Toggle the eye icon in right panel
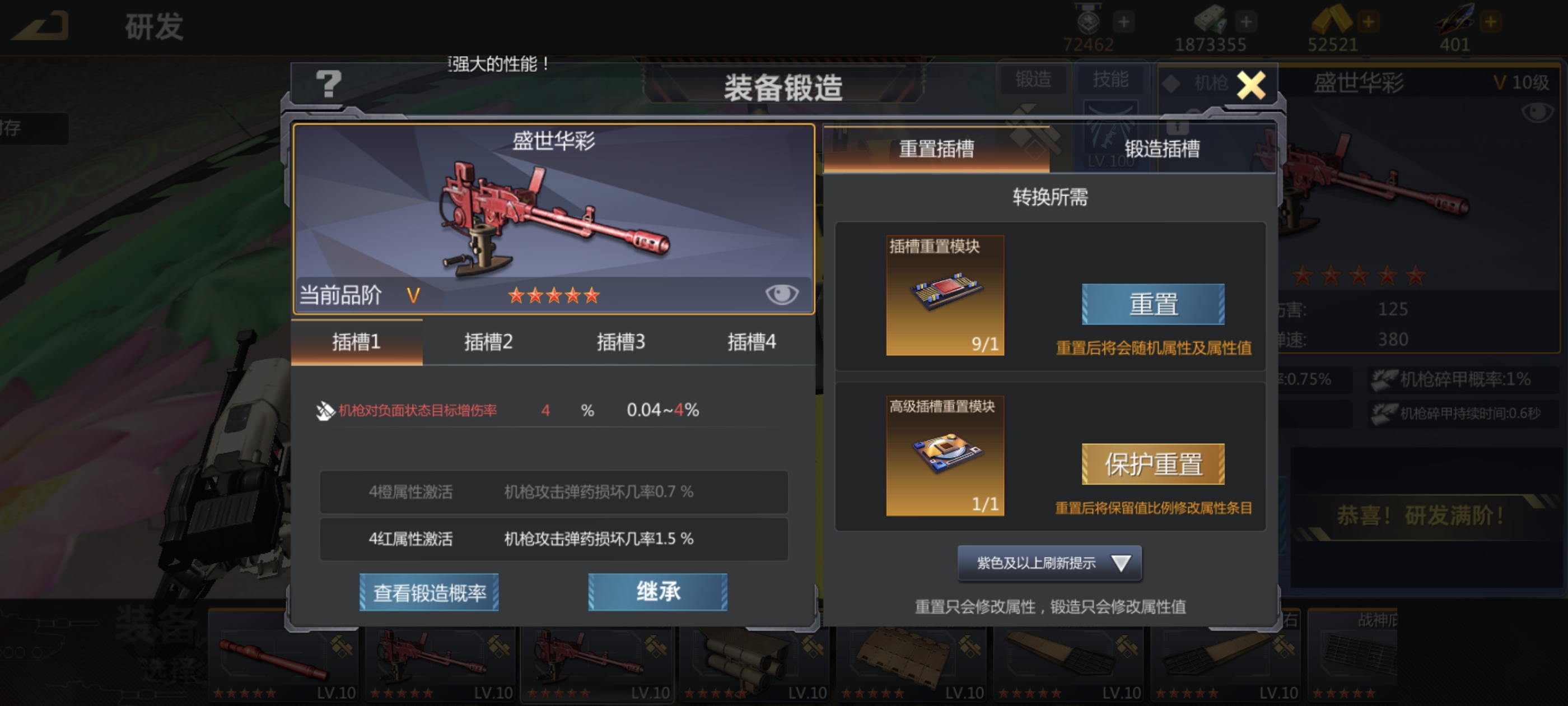 [1537, 112]
